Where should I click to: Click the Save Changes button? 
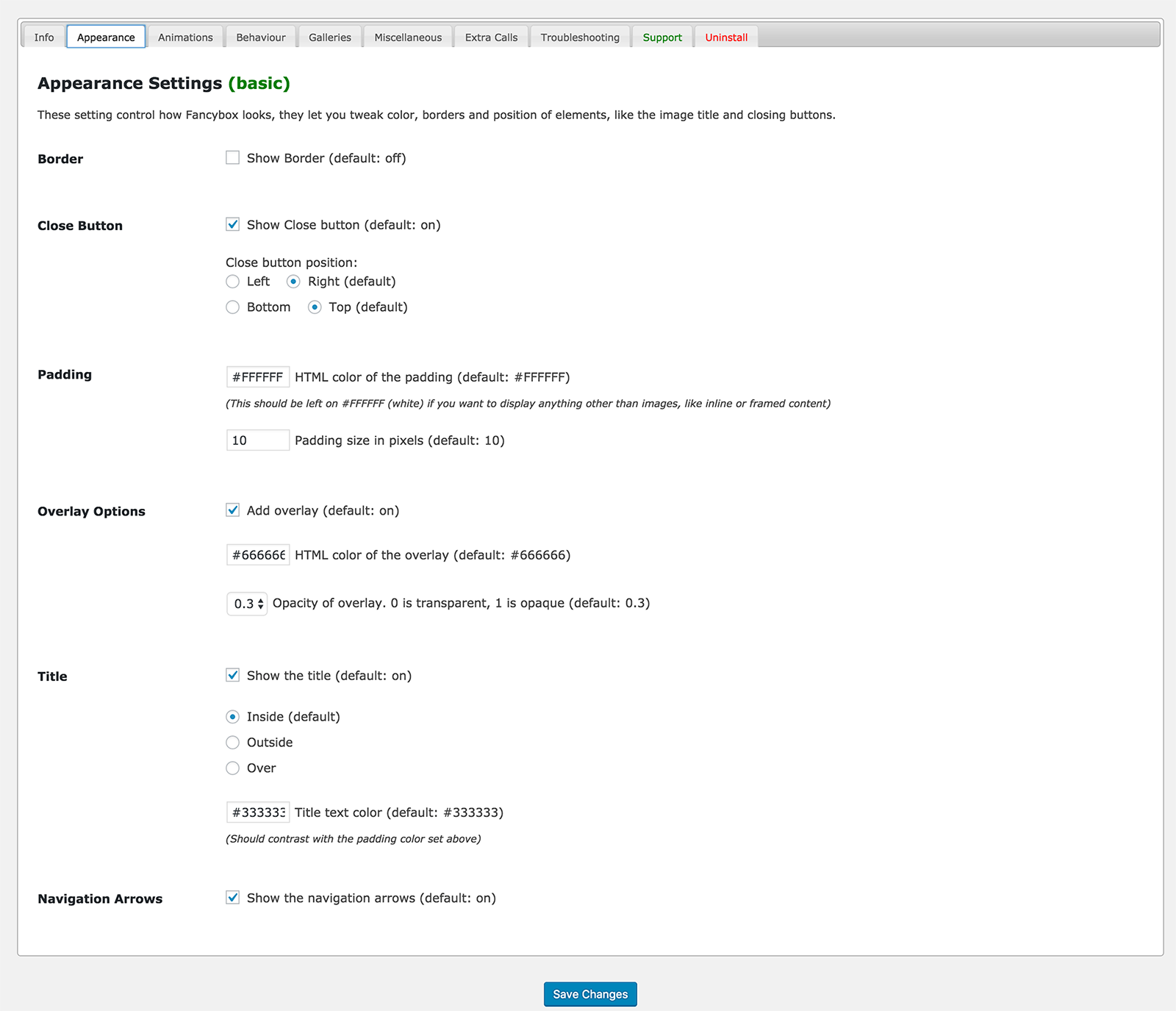[590, 994]
